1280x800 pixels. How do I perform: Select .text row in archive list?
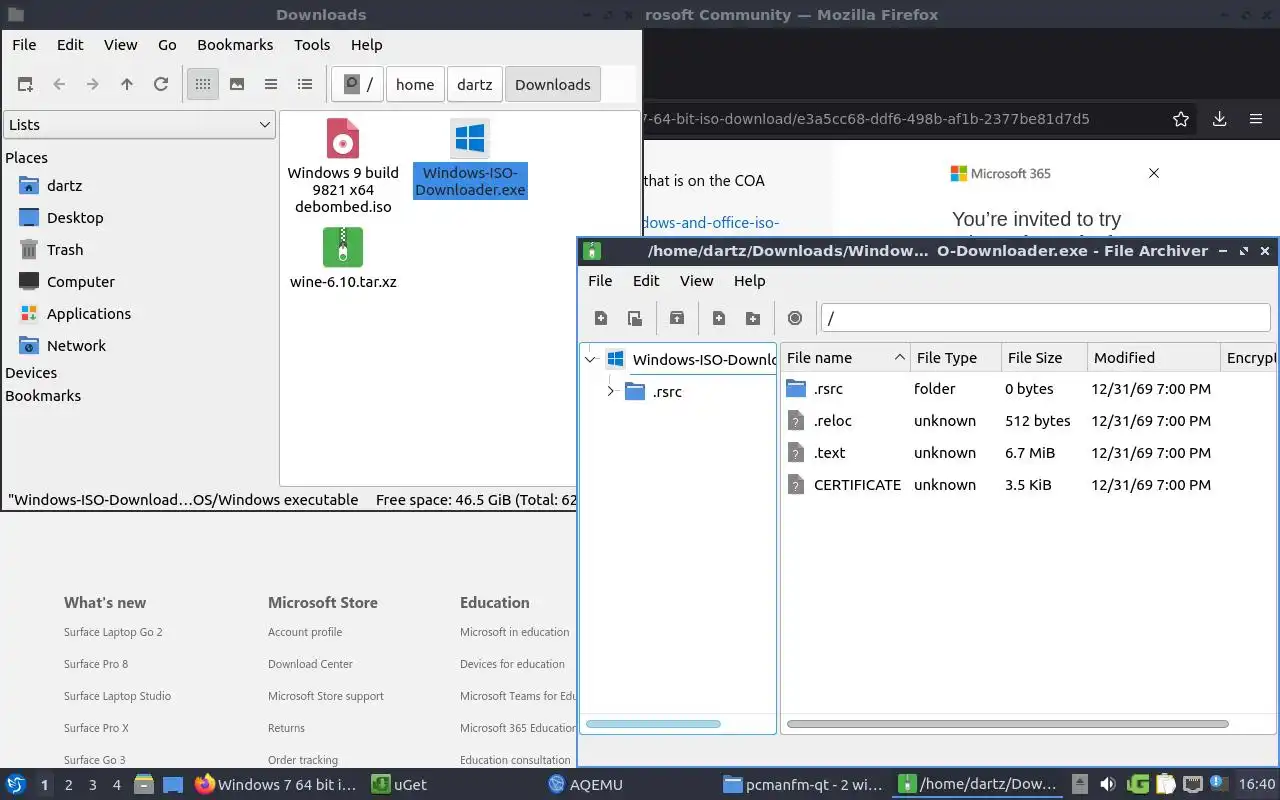[x=1029, y=453]
